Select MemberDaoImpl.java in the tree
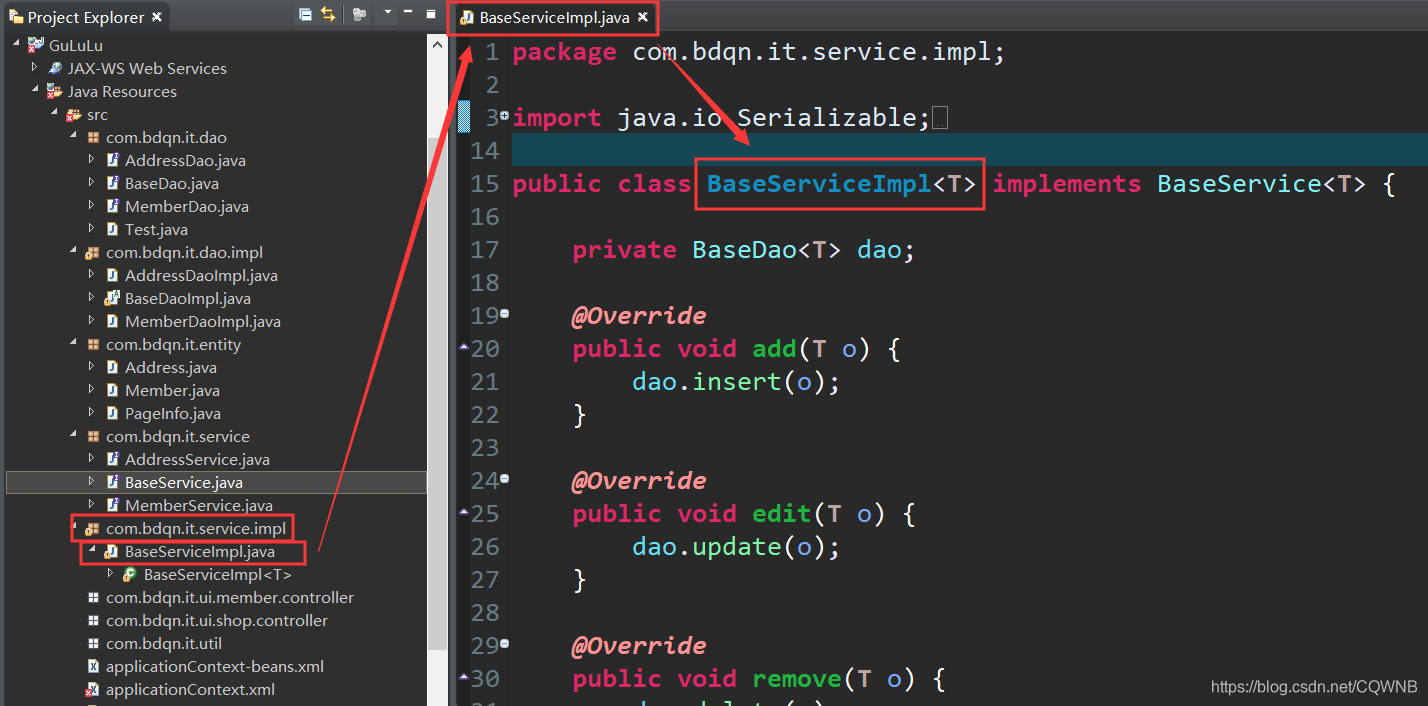Screen dimensions: 1428x706 202,321
